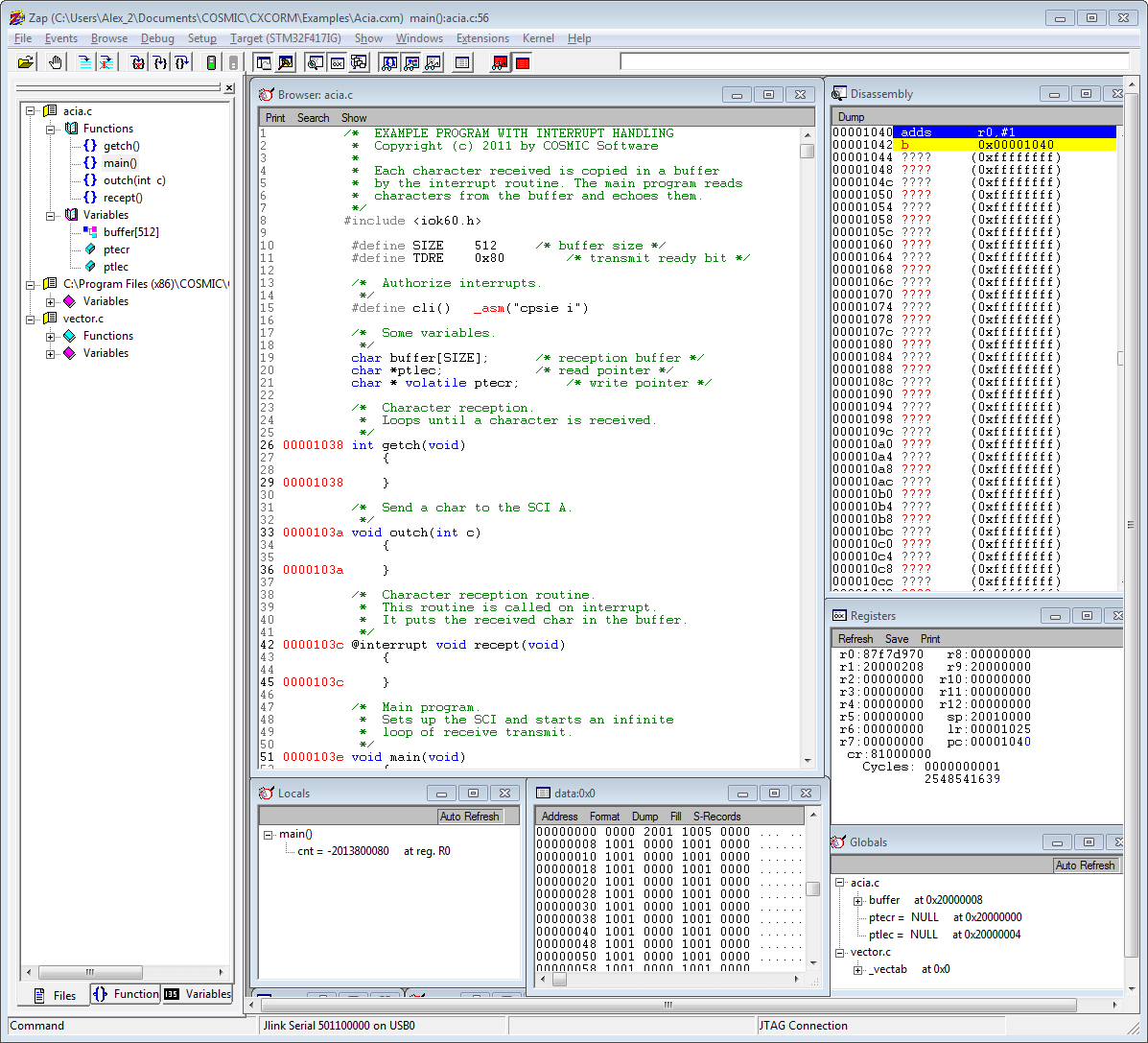Click the green light indicator toolbar icon
Viewport: 1148px width, 1043px height.
pos(211,62)
